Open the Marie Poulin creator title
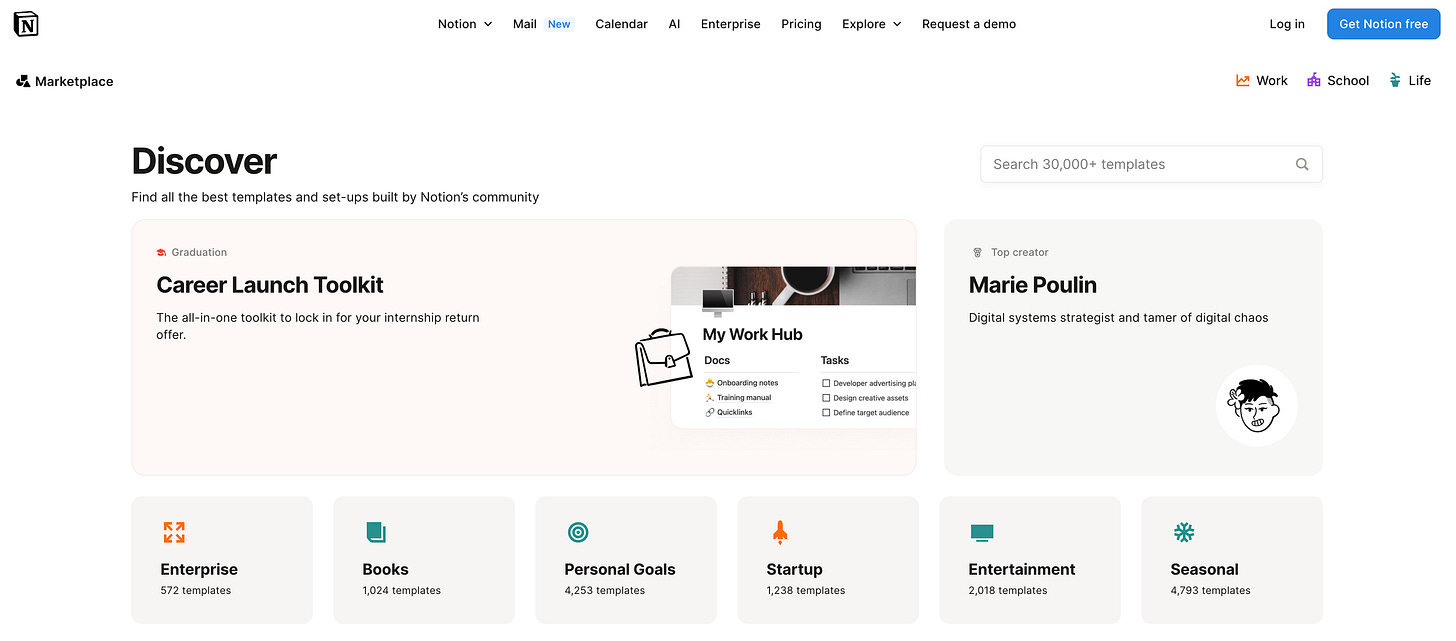Viewport: 1456px width, 641px height. click(1033, 285)
